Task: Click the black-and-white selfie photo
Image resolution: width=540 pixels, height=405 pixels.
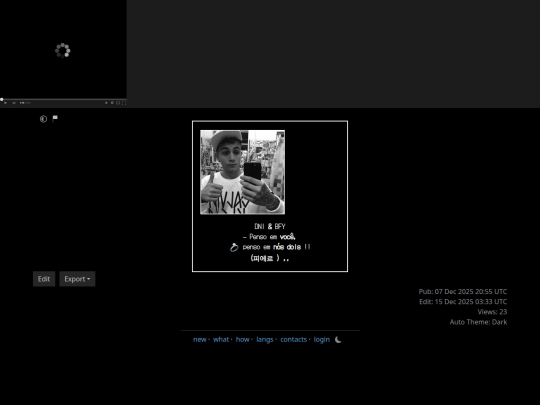Action: 242,172
